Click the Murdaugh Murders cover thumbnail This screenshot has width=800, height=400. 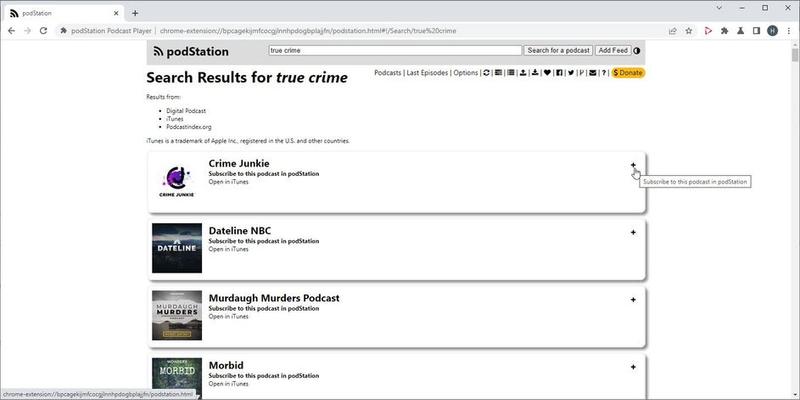pos(177,316)
